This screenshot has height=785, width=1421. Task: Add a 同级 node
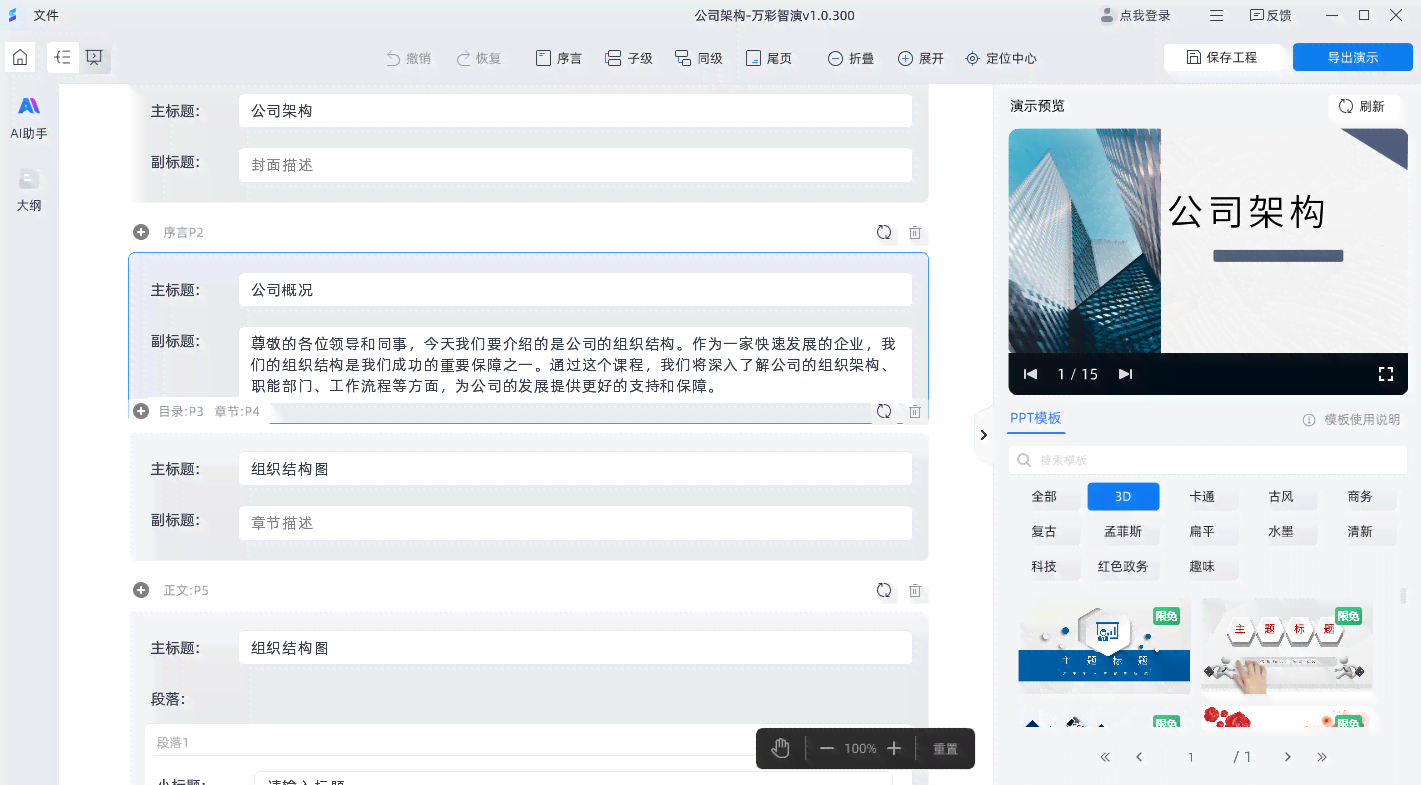click(x=698, y=58)
